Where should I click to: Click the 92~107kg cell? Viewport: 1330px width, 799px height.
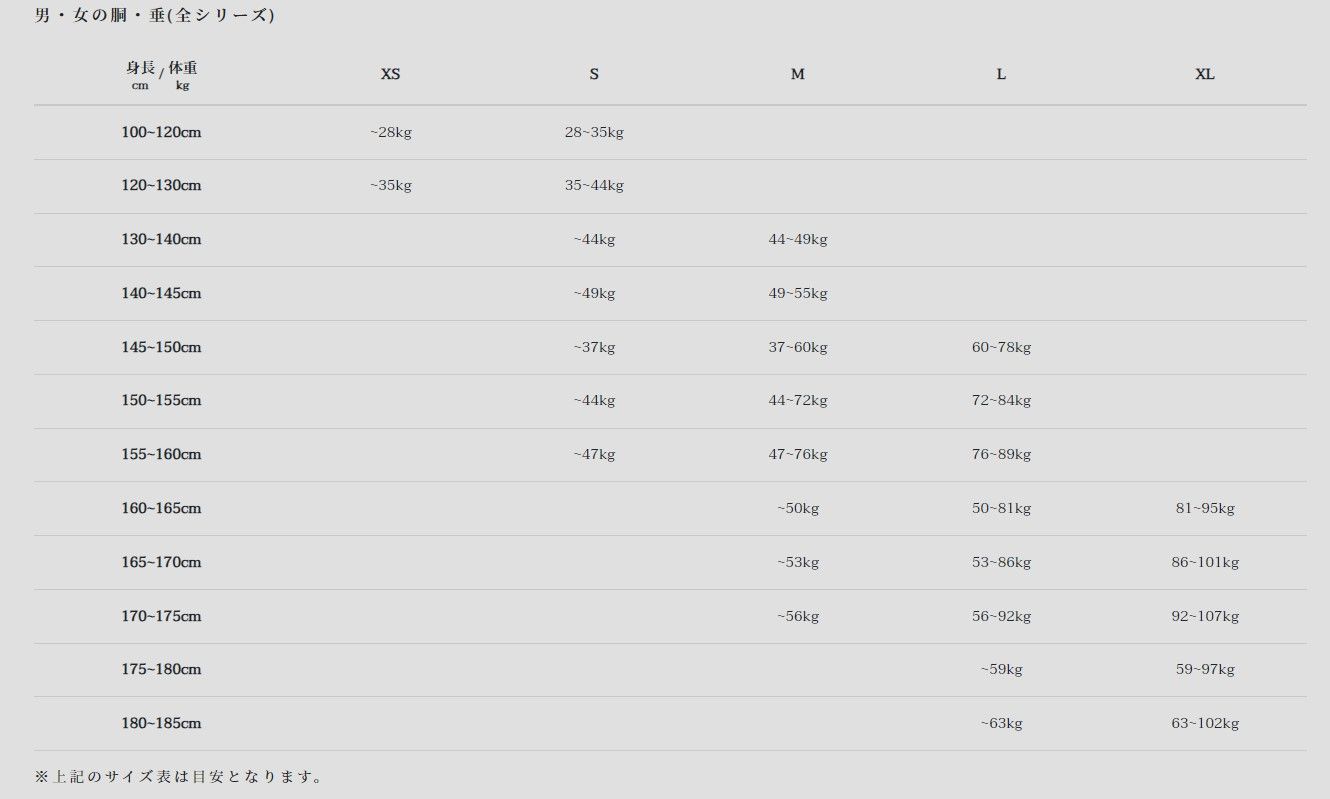pos(1205,616)
